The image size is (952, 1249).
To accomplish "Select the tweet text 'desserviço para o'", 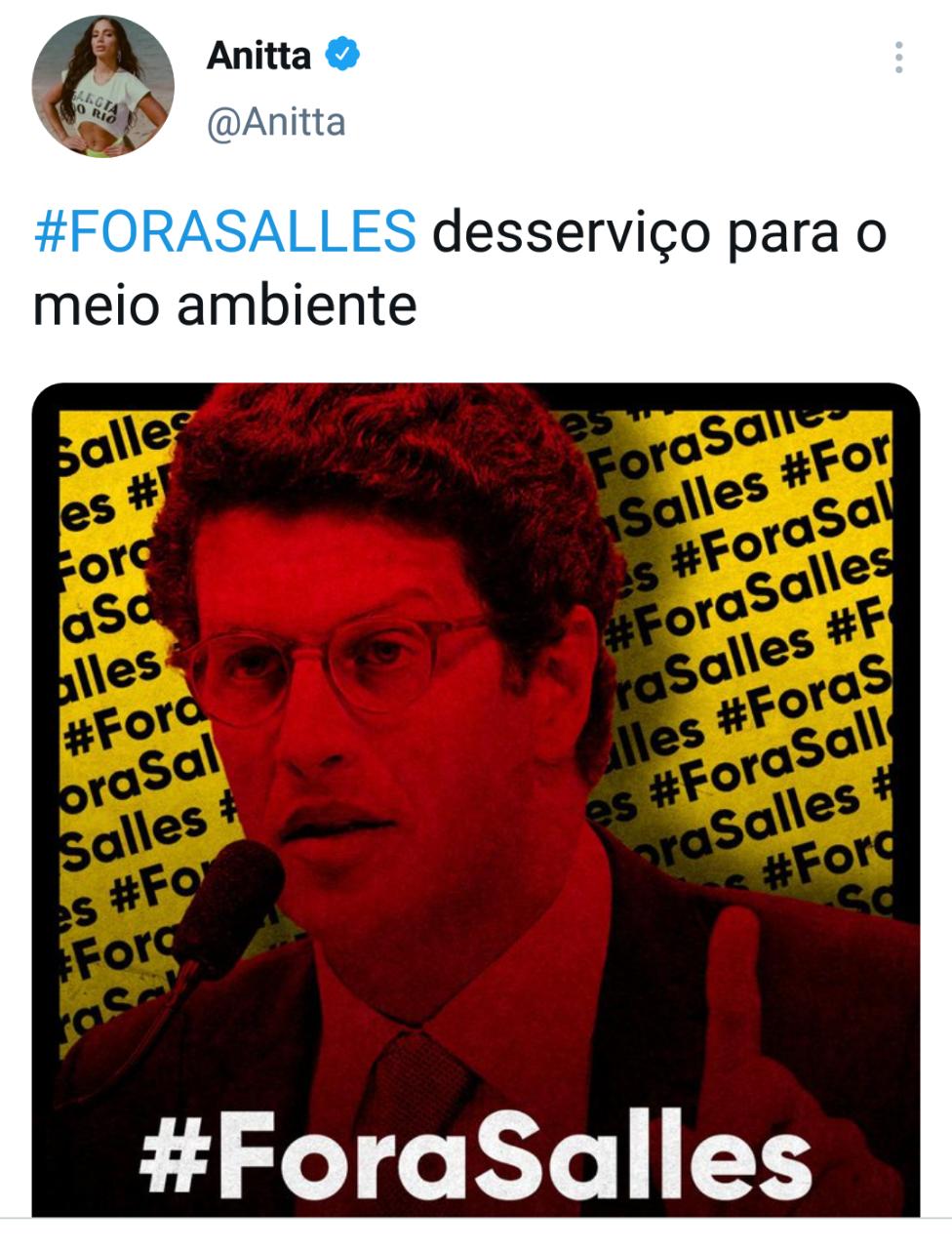I will pos(659,234).
